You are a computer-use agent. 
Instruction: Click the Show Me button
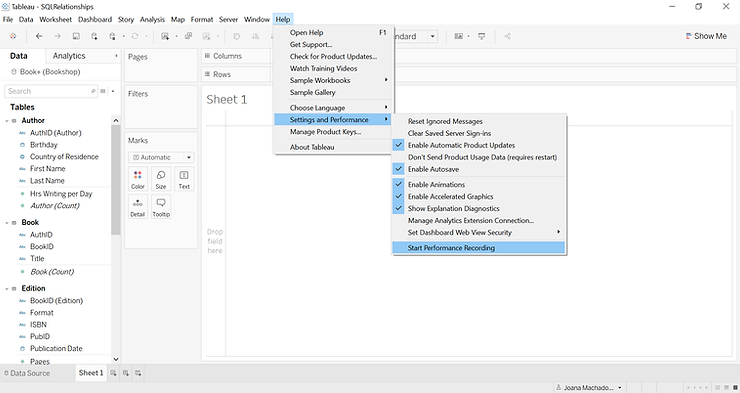706,36
